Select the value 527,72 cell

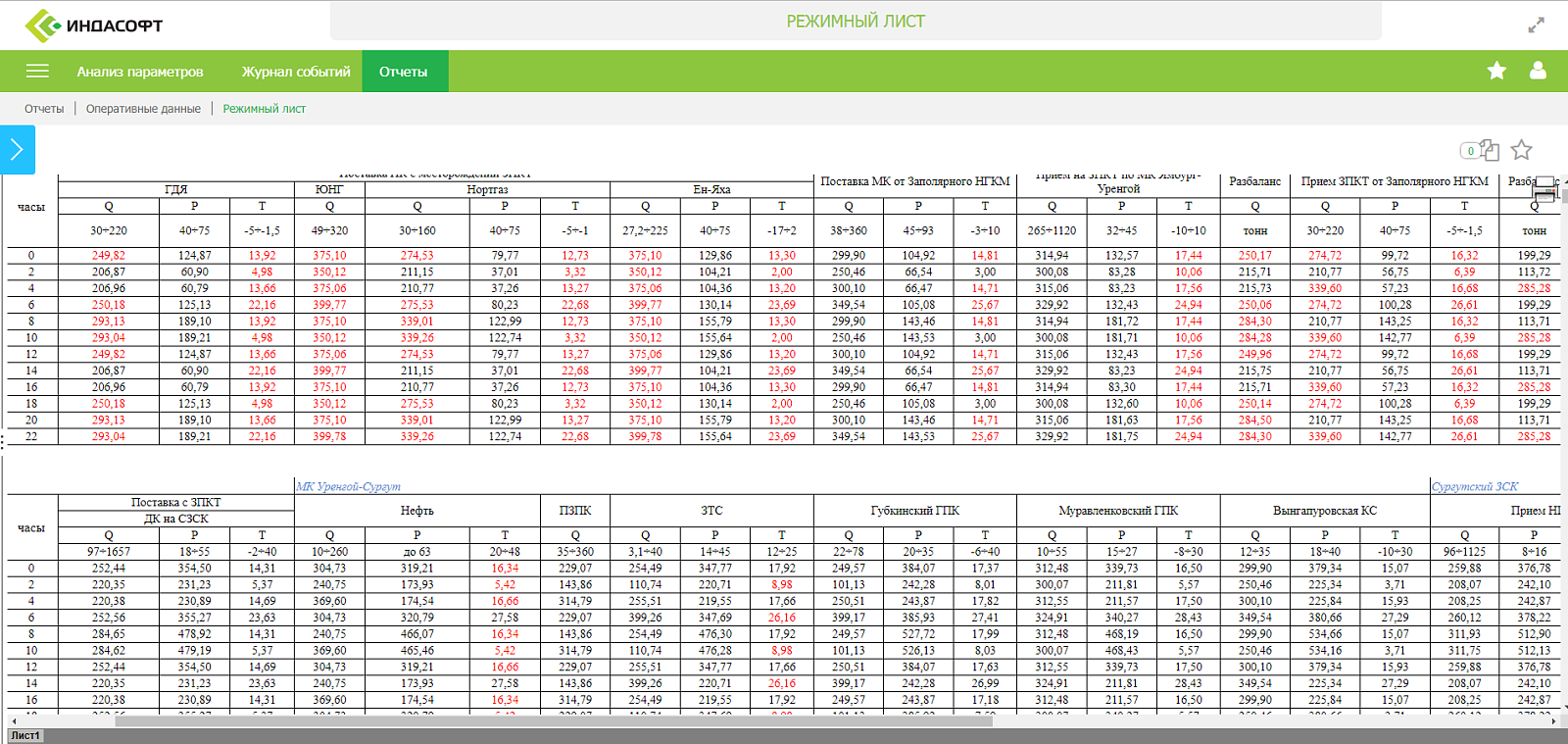918,633
